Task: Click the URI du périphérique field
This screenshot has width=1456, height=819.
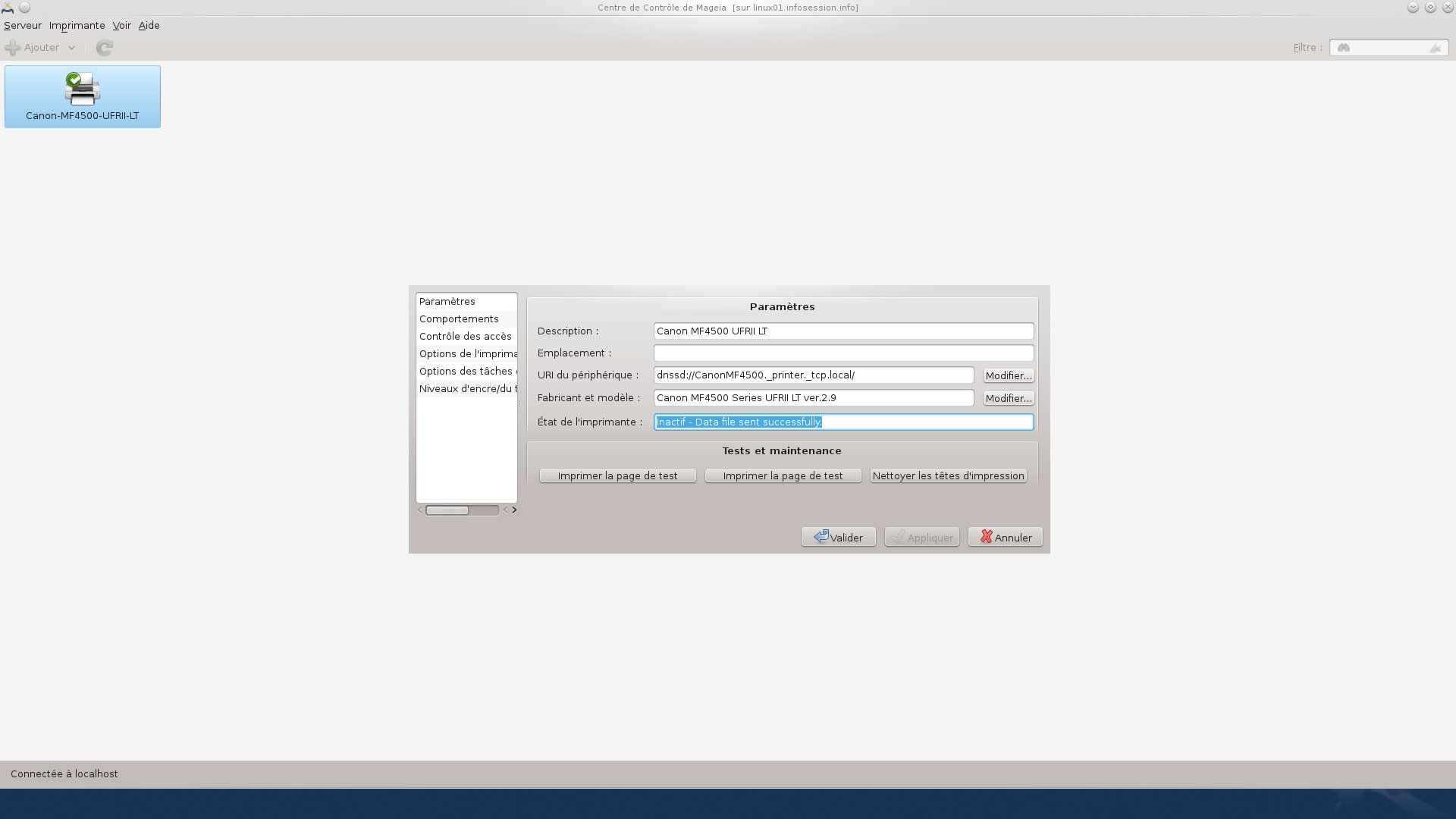Action: 814,375
